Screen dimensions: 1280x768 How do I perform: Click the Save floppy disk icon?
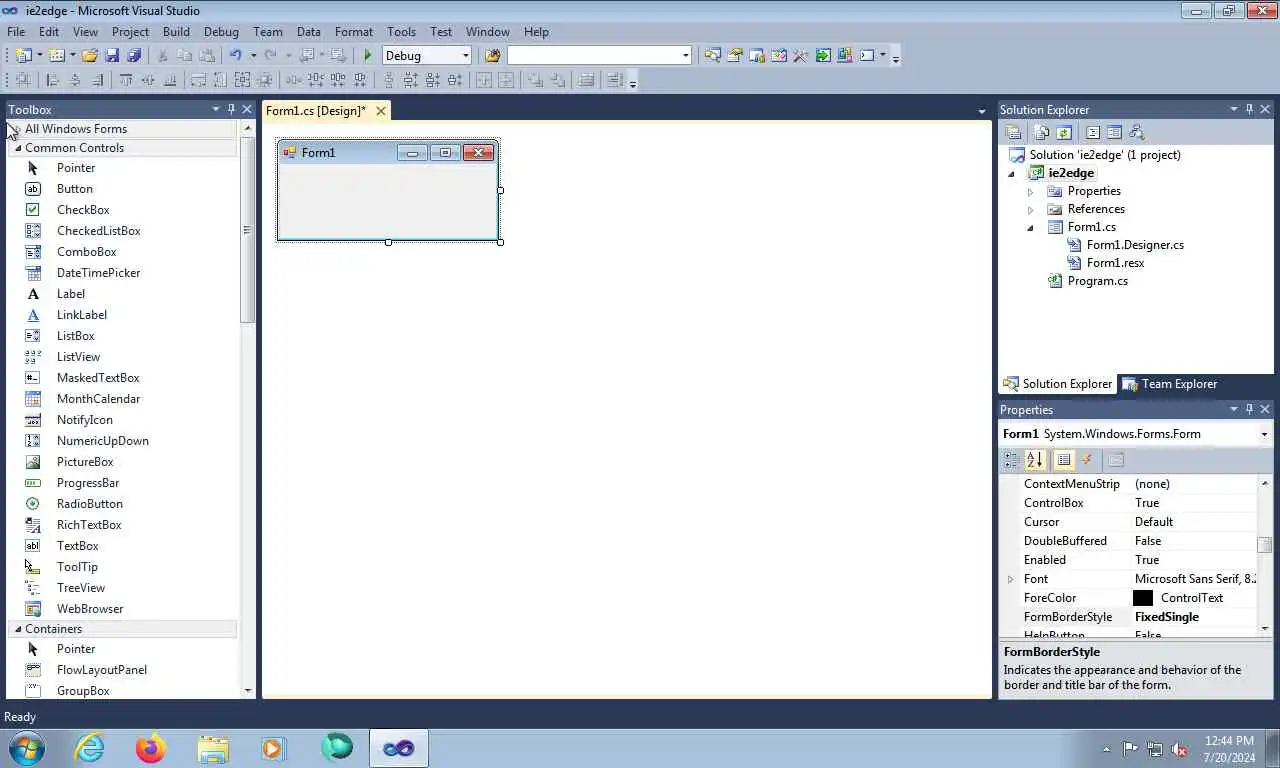click(x=112, y=56)
